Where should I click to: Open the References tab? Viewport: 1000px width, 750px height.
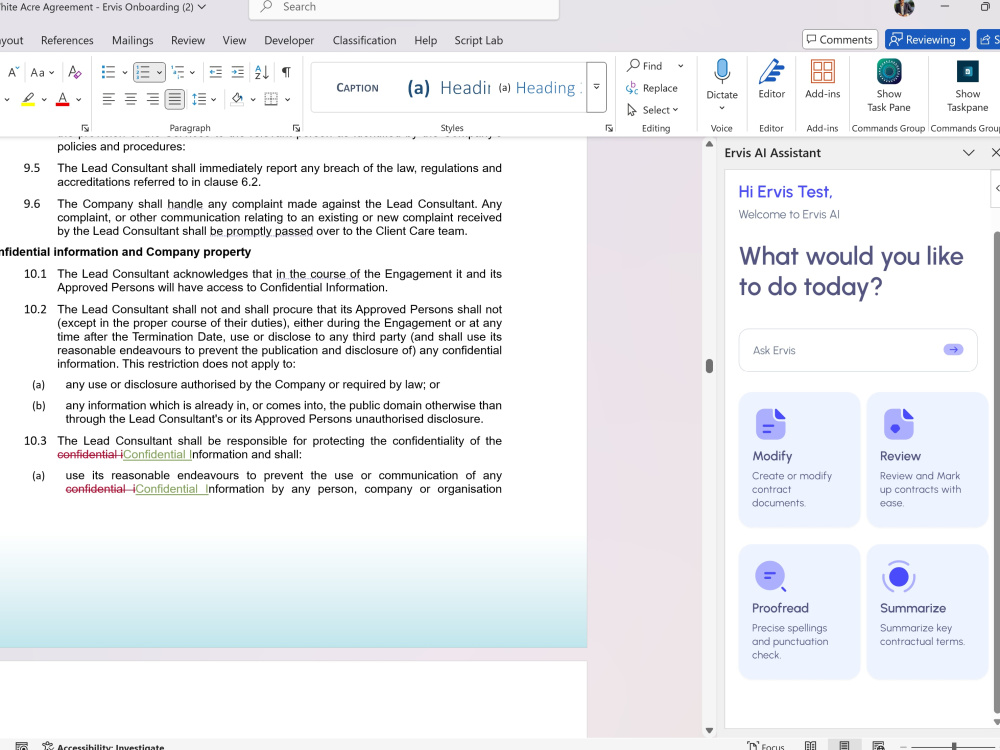click(x=67, y=40)
